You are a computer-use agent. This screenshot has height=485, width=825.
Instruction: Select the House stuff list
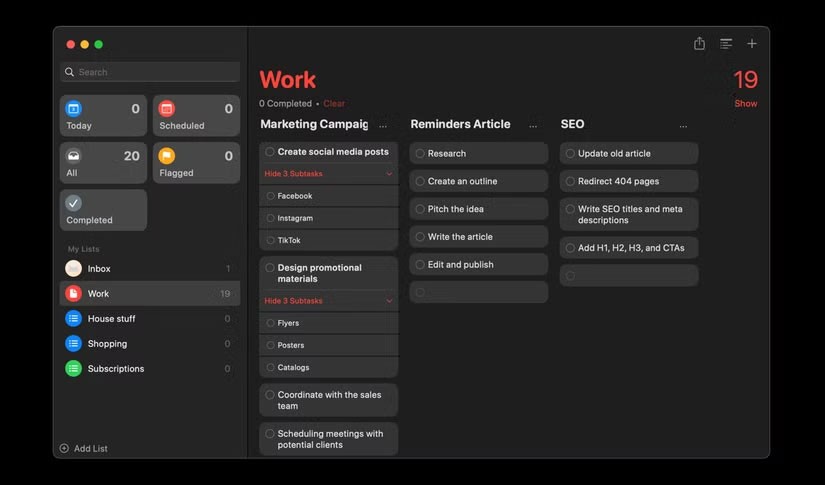point(111,319)
